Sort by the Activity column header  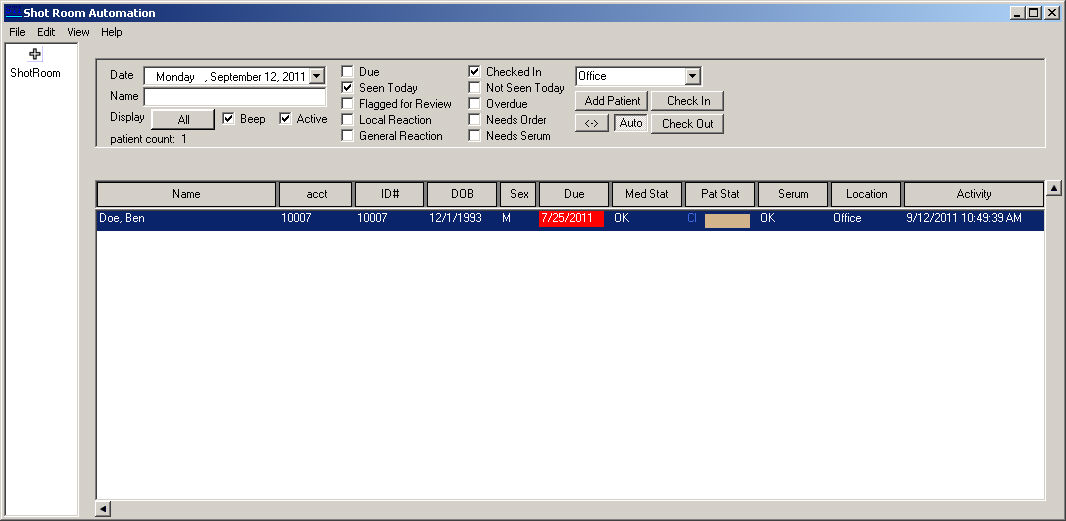pos(974,194)
